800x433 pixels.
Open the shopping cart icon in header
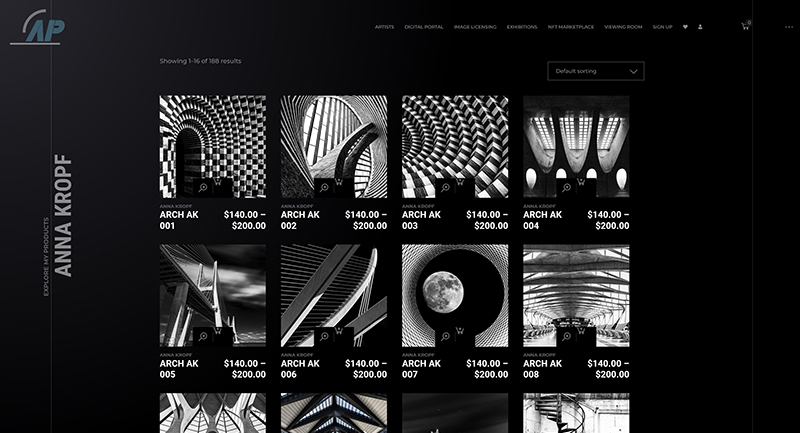pos(745,27)
